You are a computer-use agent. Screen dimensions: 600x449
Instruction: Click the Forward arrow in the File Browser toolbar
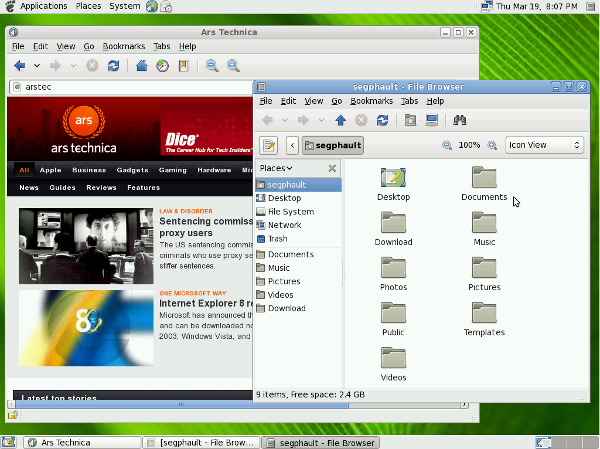click(x=303, y=121)
